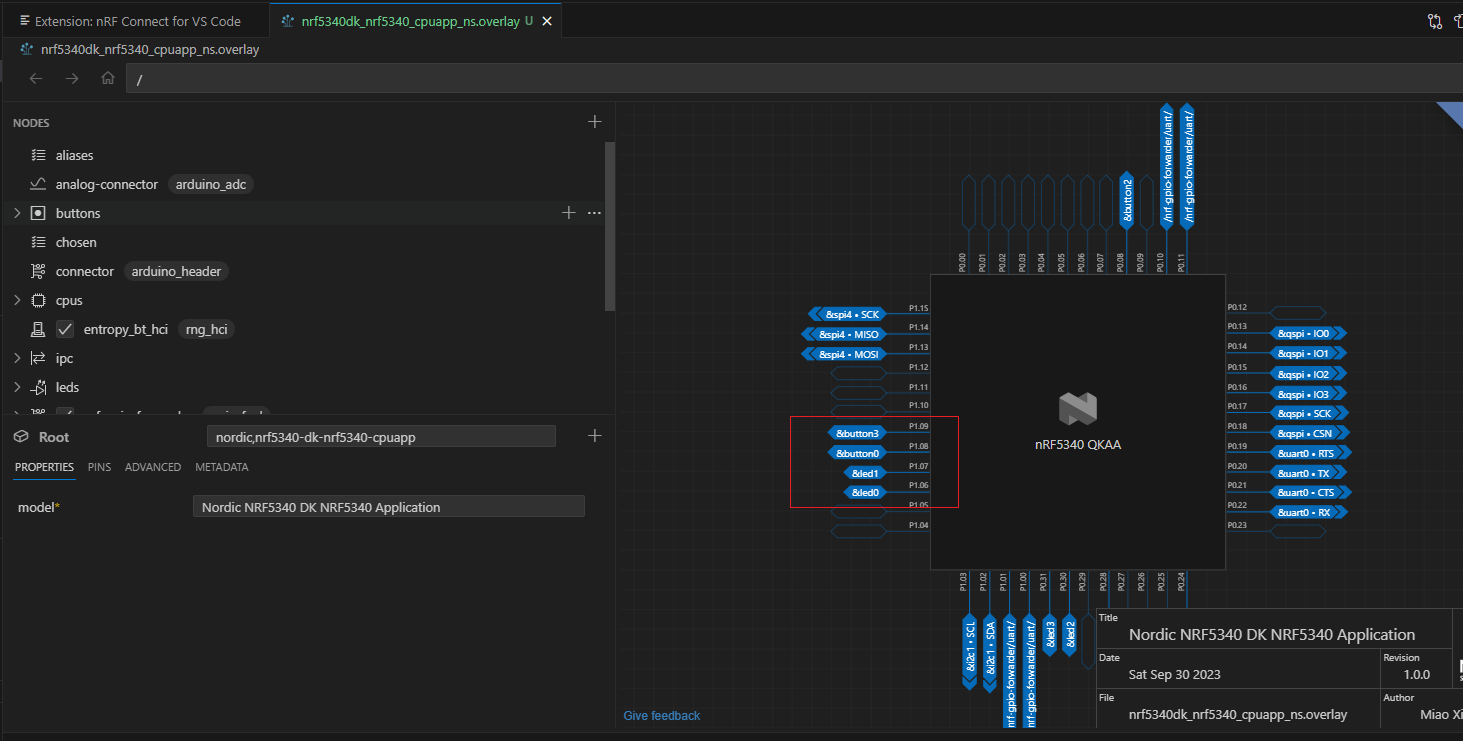This screenshot has height=741, width=1463.
Task: Select the &uart0 RX pin label
Action: pos(1308,513)
